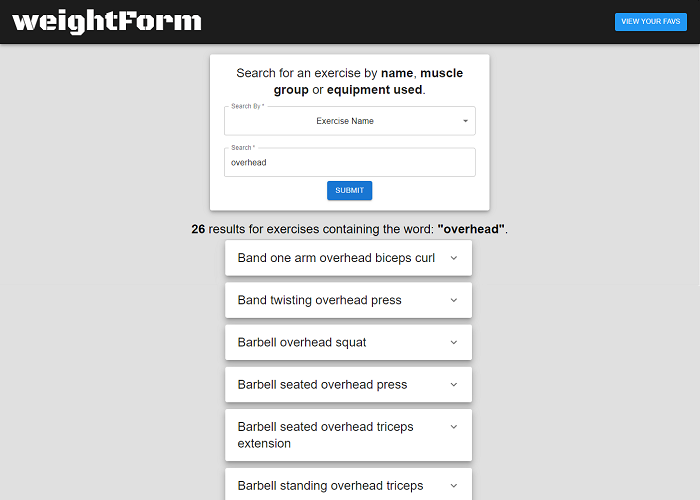The image size is (700, 500).
Task: Expand Band twisting overhead press
Action: point(319,300)
